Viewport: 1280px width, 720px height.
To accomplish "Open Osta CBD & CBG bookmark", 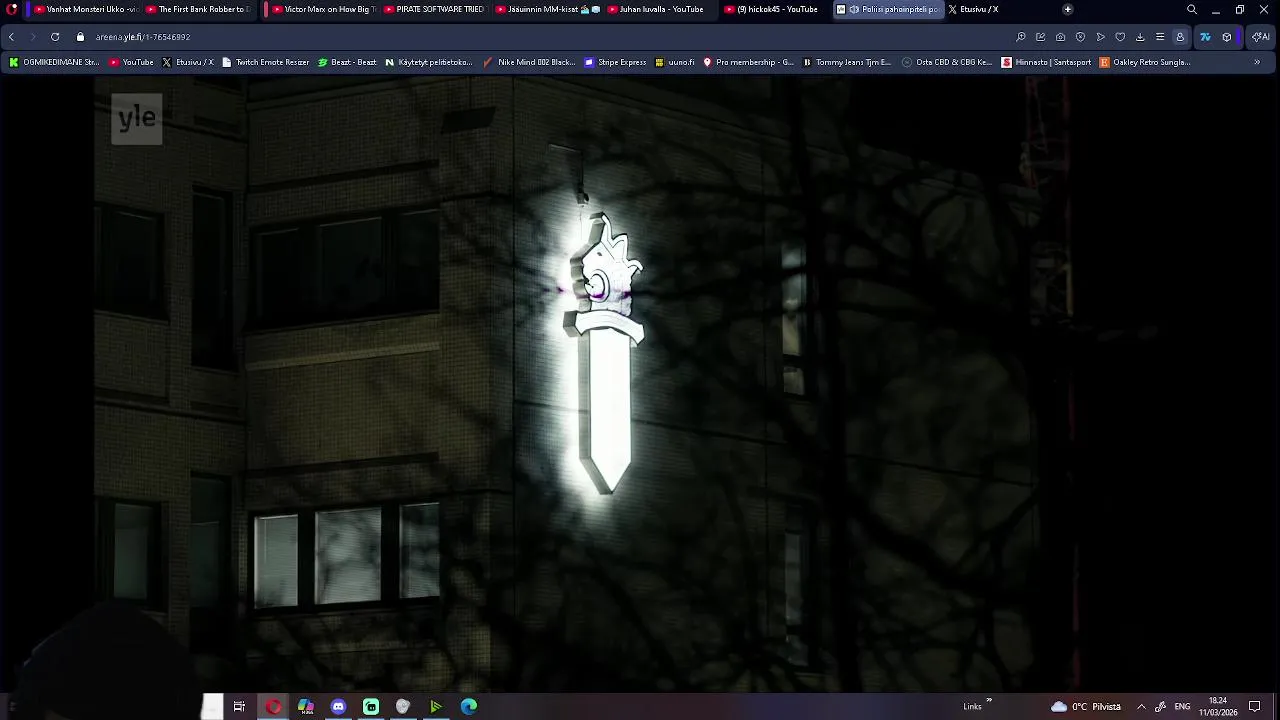I will pyautogui.click(x=947, y=62).
